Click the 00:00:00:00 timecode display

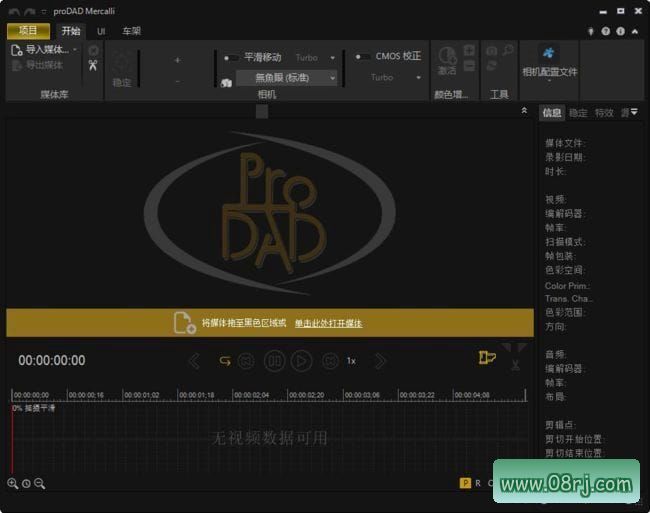click(52, 360)
